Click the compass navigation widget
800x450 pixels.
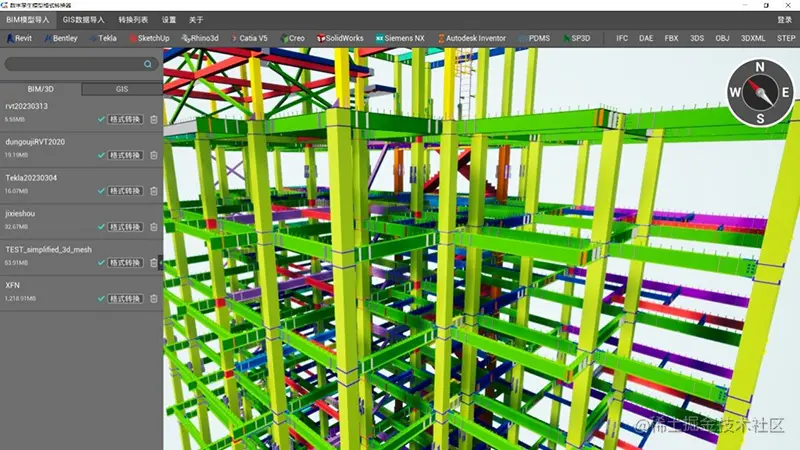click(x=760, y=92)
